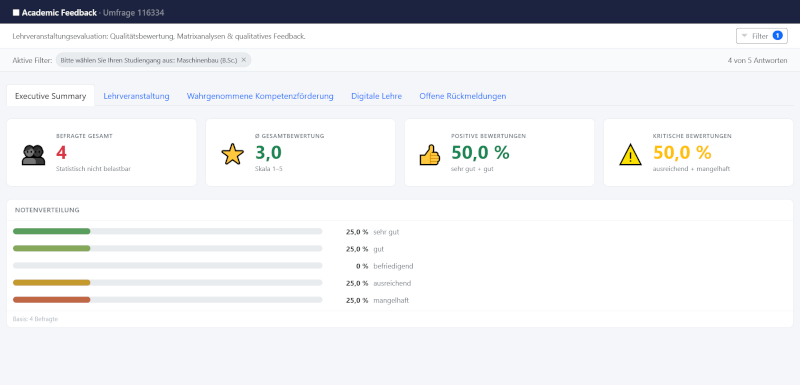Click the 'befriedigend' grade label
Screen dimensions: 800x385
393,266
